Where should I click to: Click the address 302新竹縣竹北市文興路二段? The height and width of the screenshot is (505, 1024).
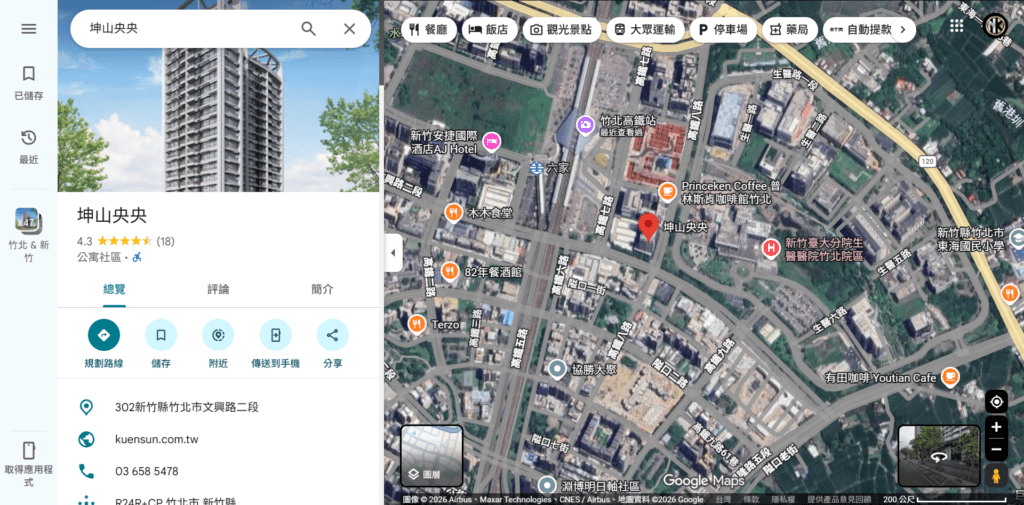[187, 407]
